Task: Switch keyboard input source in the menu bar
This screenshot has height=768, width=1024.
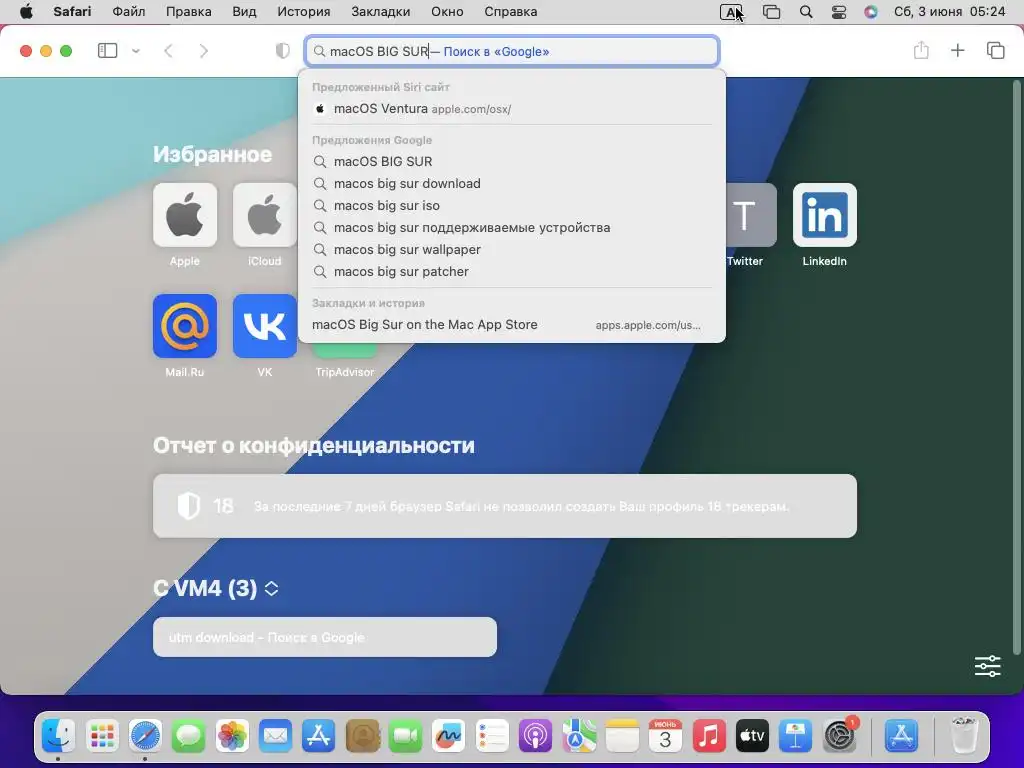Action: click(731, 12)
